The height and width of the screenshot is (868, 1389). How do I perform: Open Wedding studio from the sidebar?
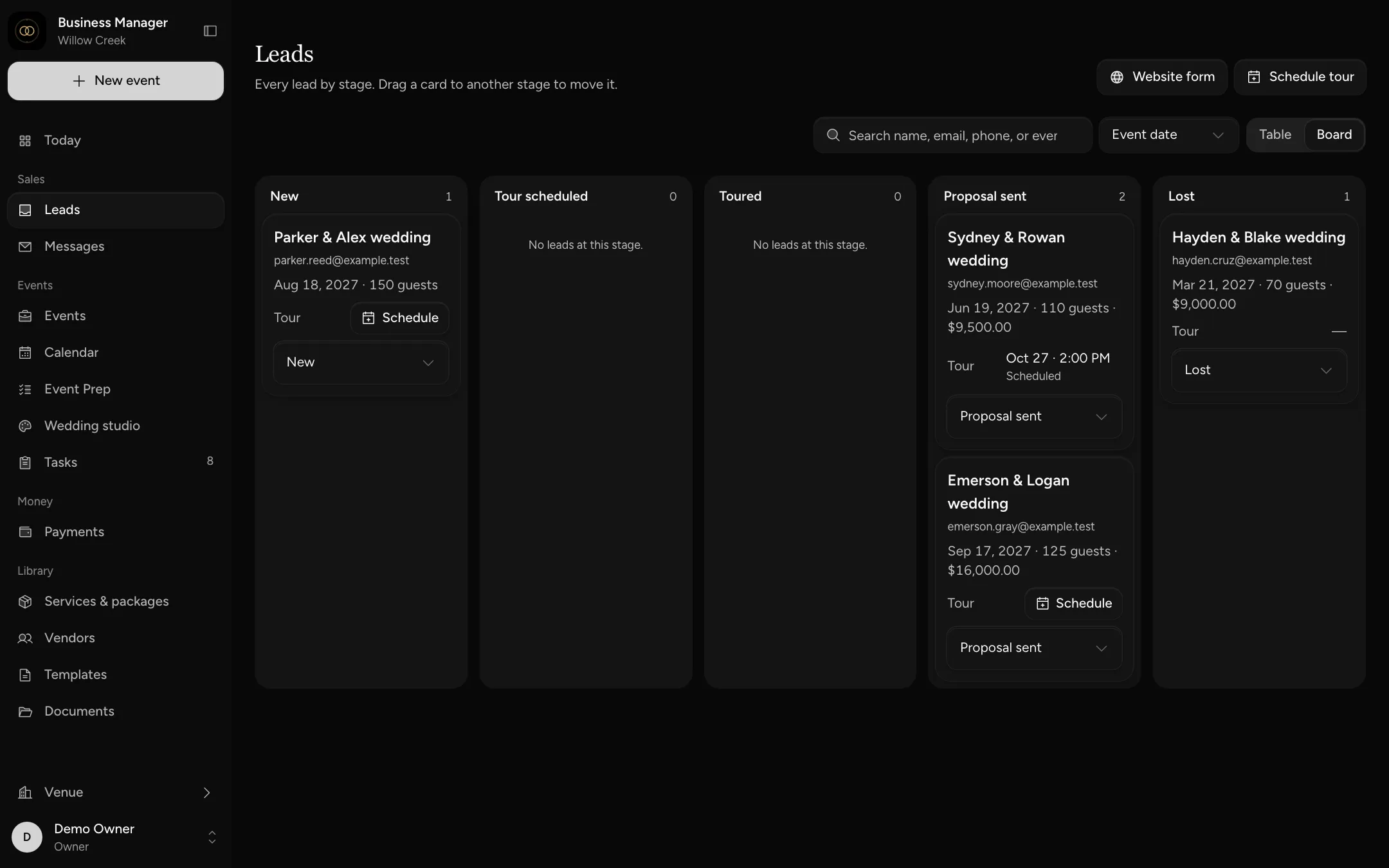[x=116, y=426]
